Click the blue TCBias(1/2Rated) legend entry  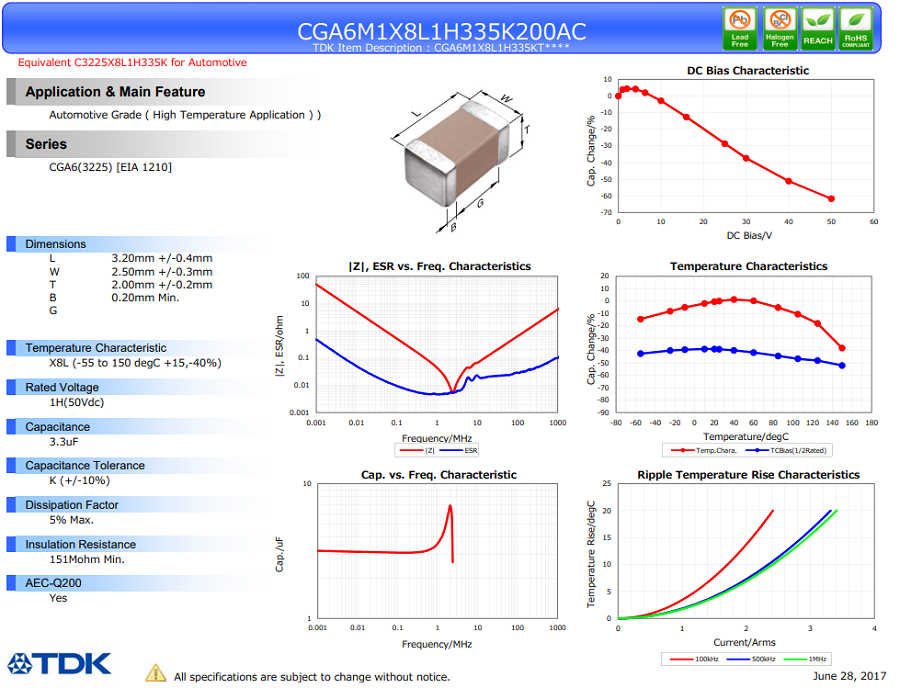(786, 450)
